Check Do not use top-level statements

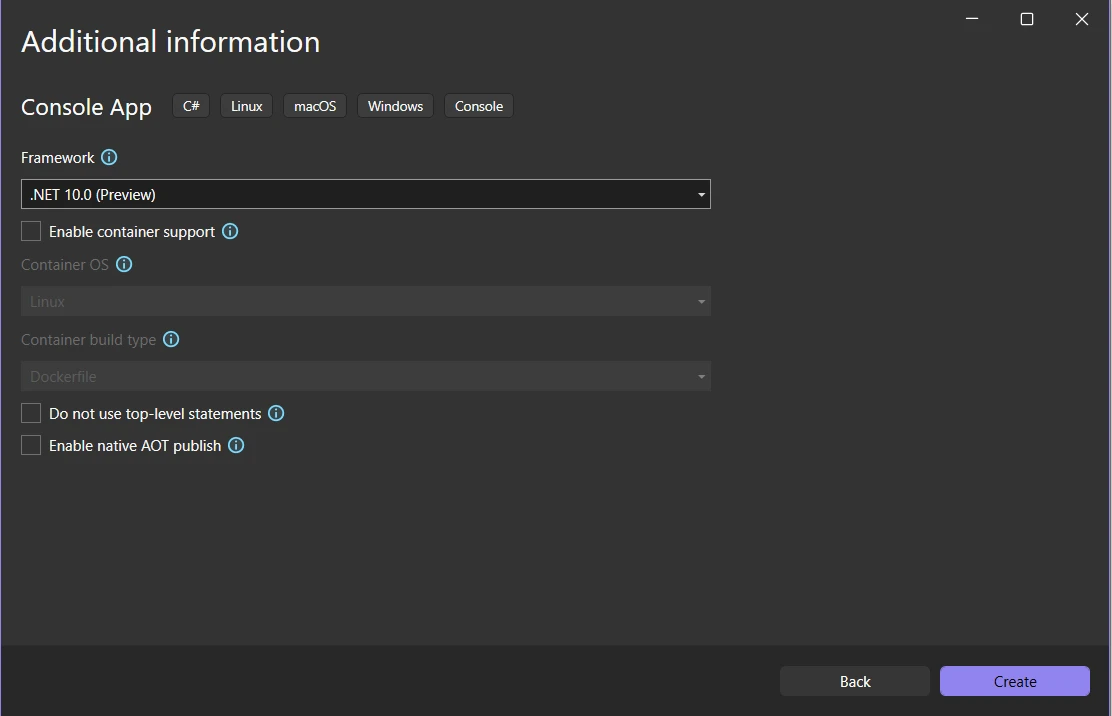point(32,414)
